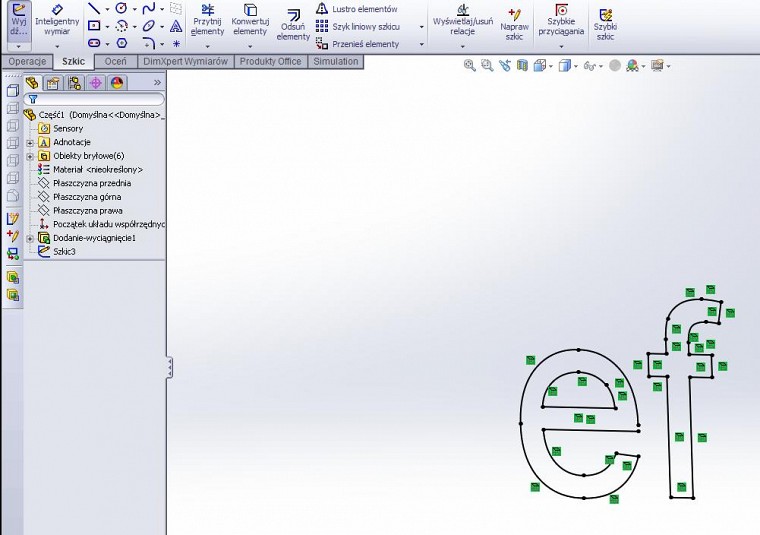Expand the Dodanie-wyciągnięcie1 node

[x=30, y=238]
